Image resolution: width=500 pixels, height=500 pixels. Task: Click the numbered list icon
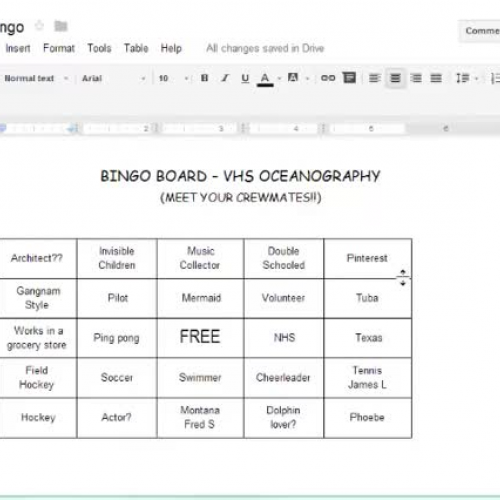click(x=495, y=78)
